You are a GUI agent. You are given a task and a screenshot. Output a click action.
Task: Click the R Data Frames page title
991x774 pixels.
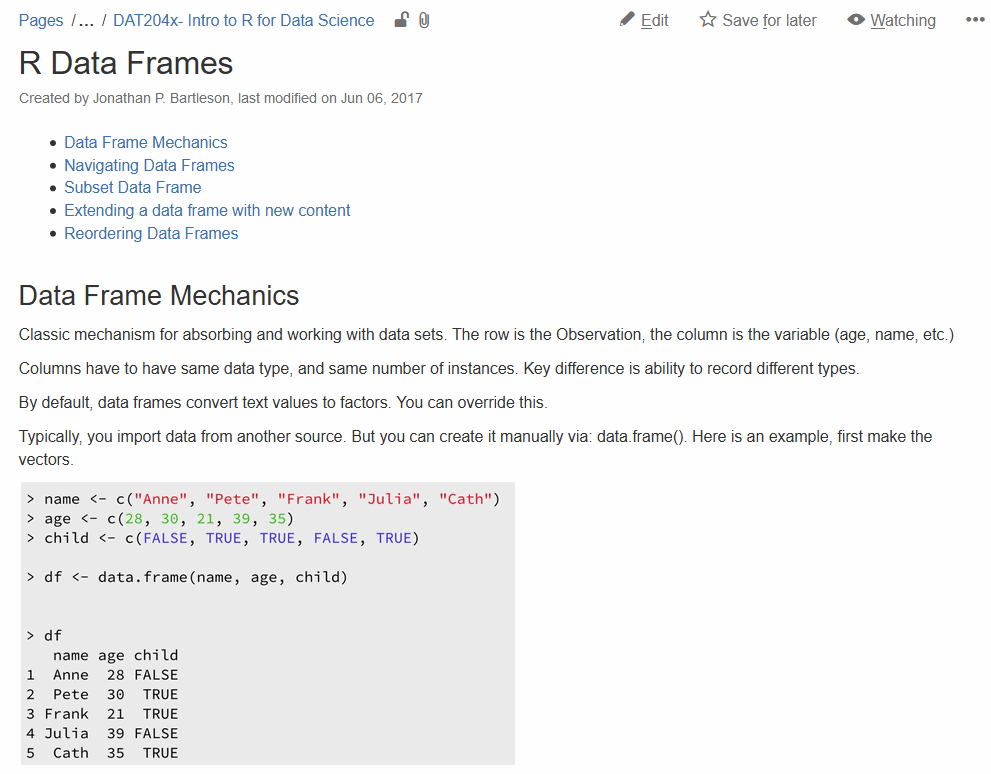tap(126, 63)
